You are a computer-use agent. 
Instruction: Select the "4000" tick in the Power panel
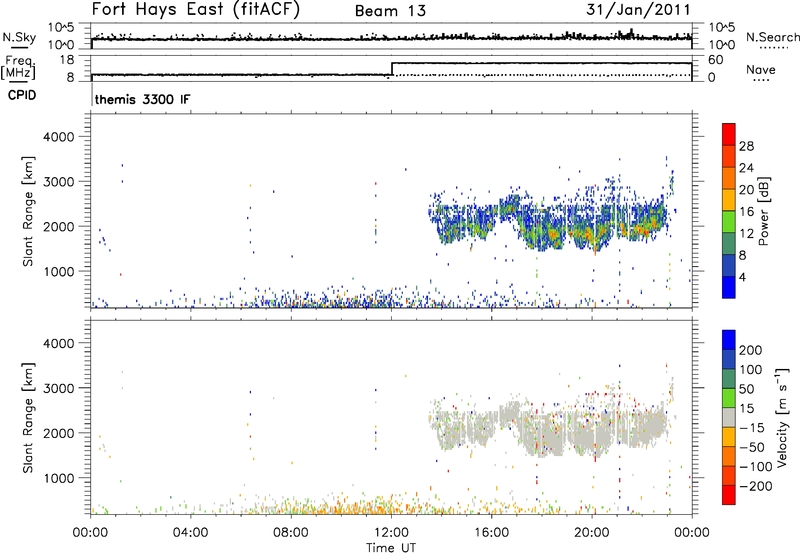point(59,137)
